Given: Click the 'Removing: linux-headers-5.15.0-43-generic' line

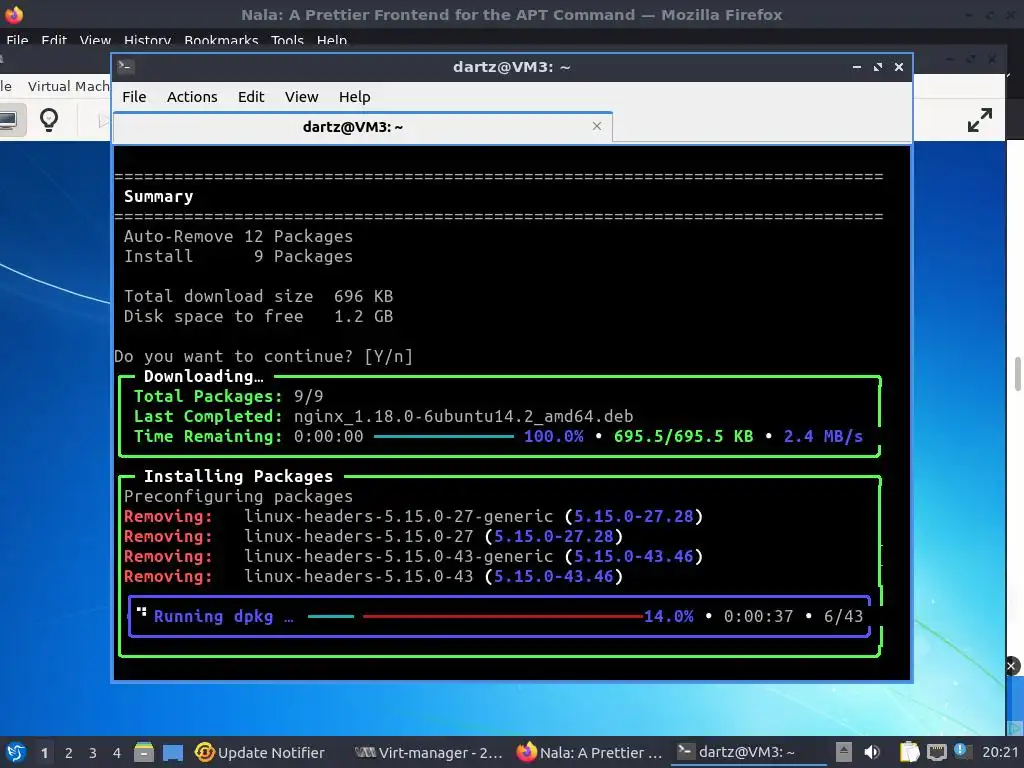Looking at the screenshot, I should 413,556.
